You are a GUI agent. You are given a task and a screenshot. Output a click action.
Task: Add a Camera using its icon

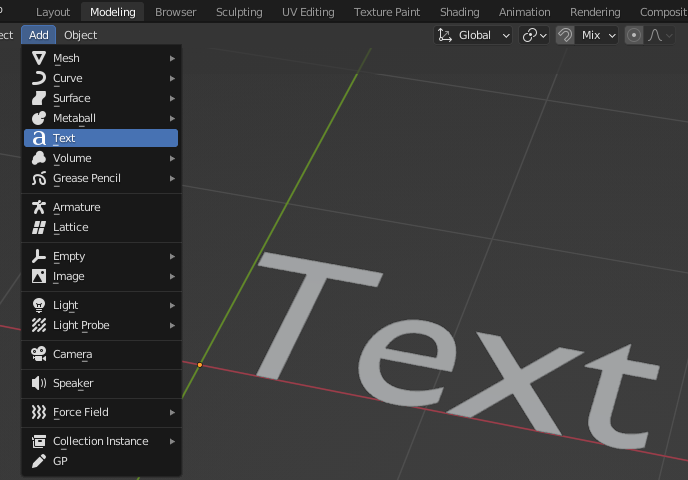(39, 354)
